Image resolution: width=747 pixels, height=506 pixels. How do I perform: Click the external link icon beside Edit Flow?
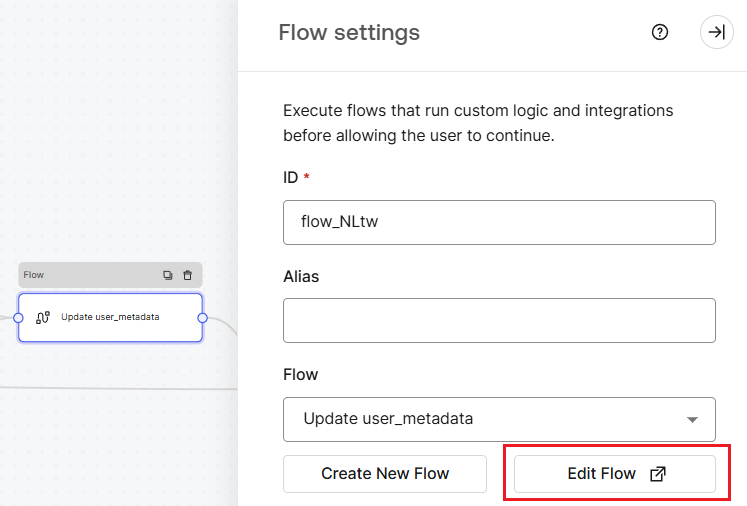(x=658, y=474)
